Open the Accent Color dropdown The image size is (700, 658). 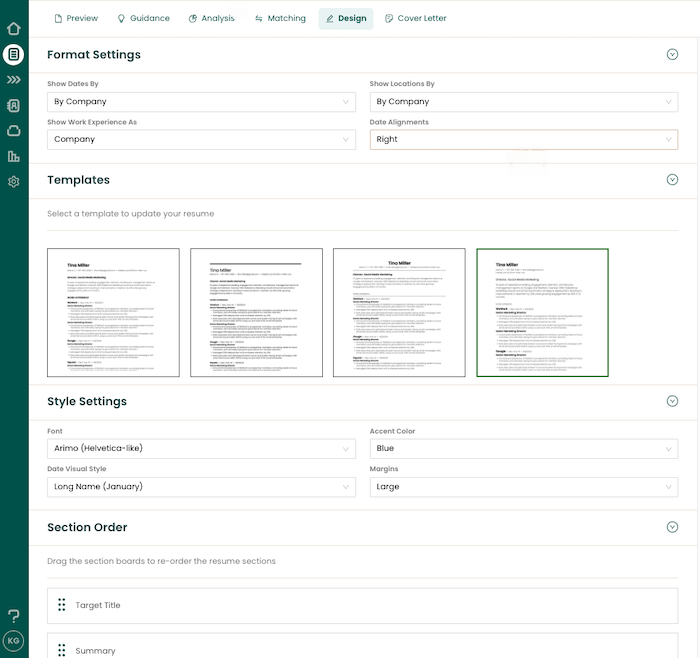click(524, 448)
